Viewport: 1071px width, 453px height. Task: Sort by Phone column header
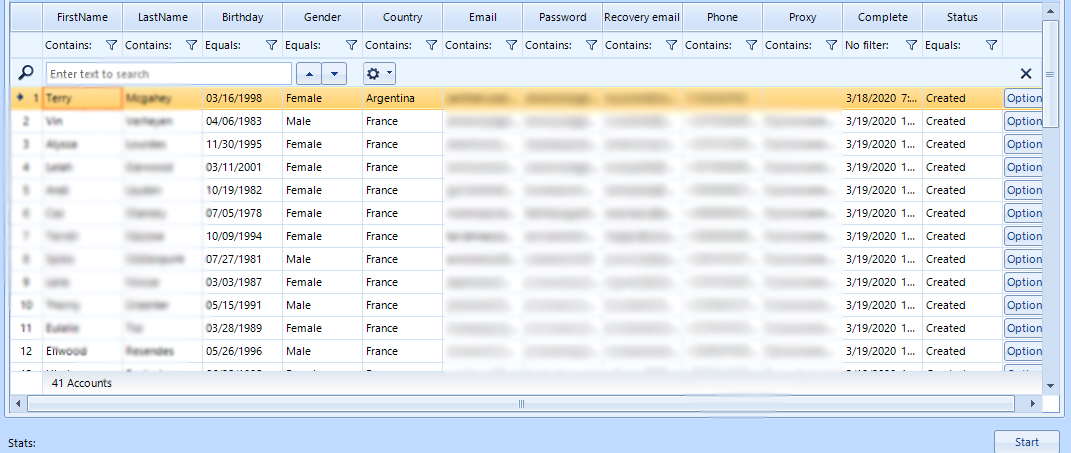pos(722,17)
